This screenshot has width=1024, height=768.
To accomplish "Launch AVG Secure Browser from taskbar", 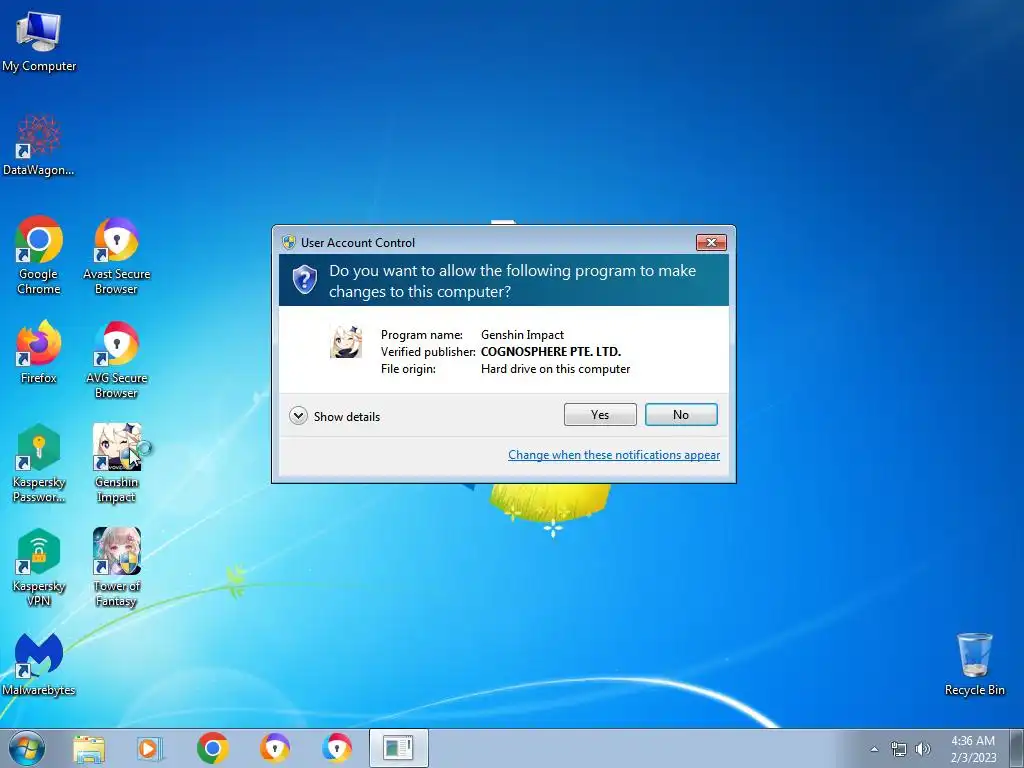I will tap(337, 748).
